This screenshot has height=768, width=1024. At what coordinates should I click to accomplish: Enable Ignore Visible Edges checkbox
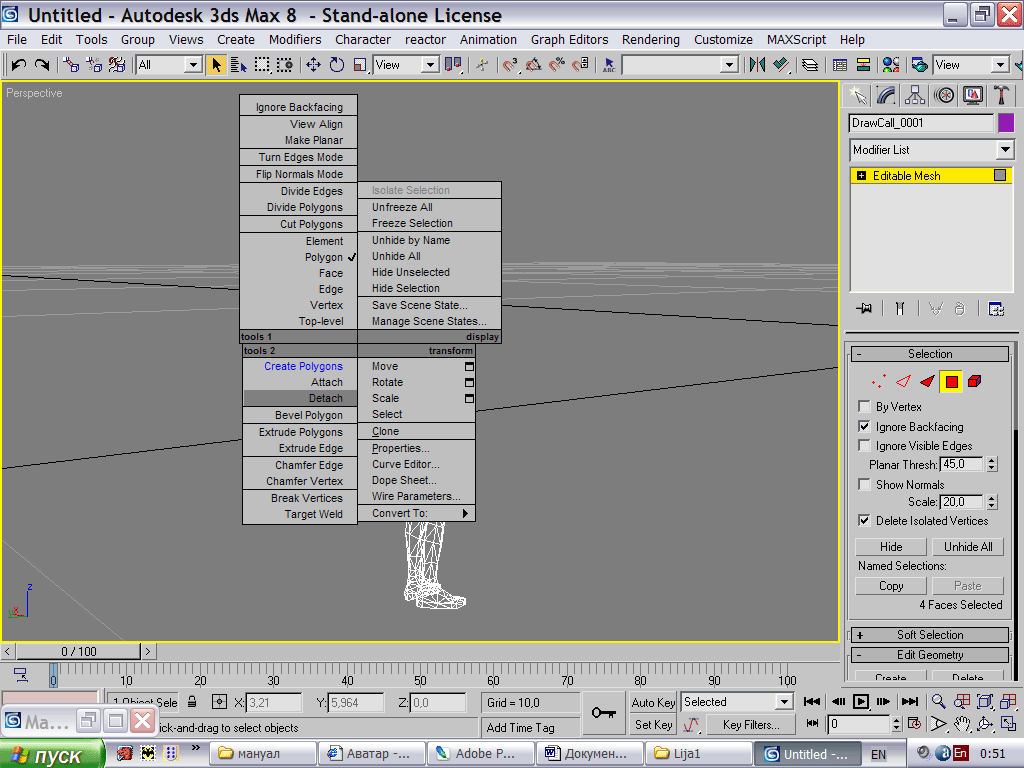[864, 445]
